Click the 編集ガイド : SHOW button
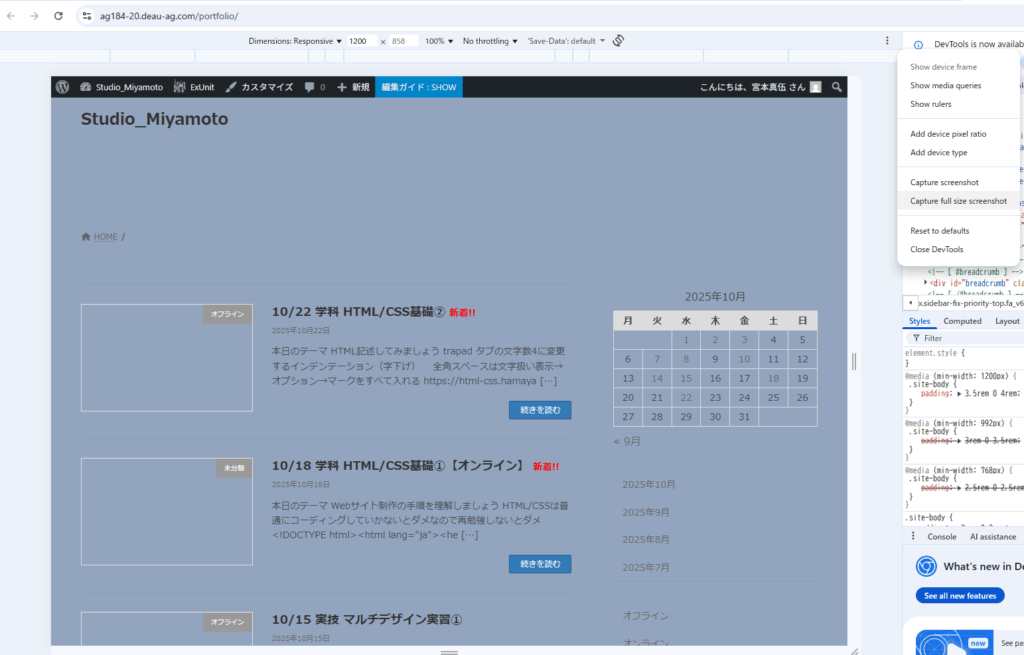Viewport: 1024px width, 655px height. pyautogui.click(x=418, y=87)
